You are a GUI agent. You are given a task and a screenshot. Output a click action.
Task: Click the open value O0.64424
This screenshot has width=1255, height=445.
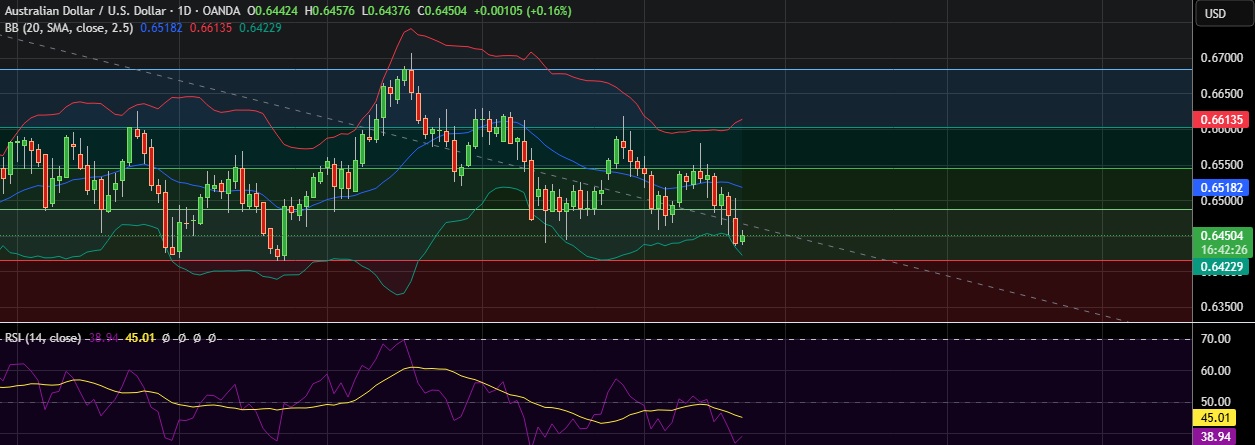(x=273, y=11)
